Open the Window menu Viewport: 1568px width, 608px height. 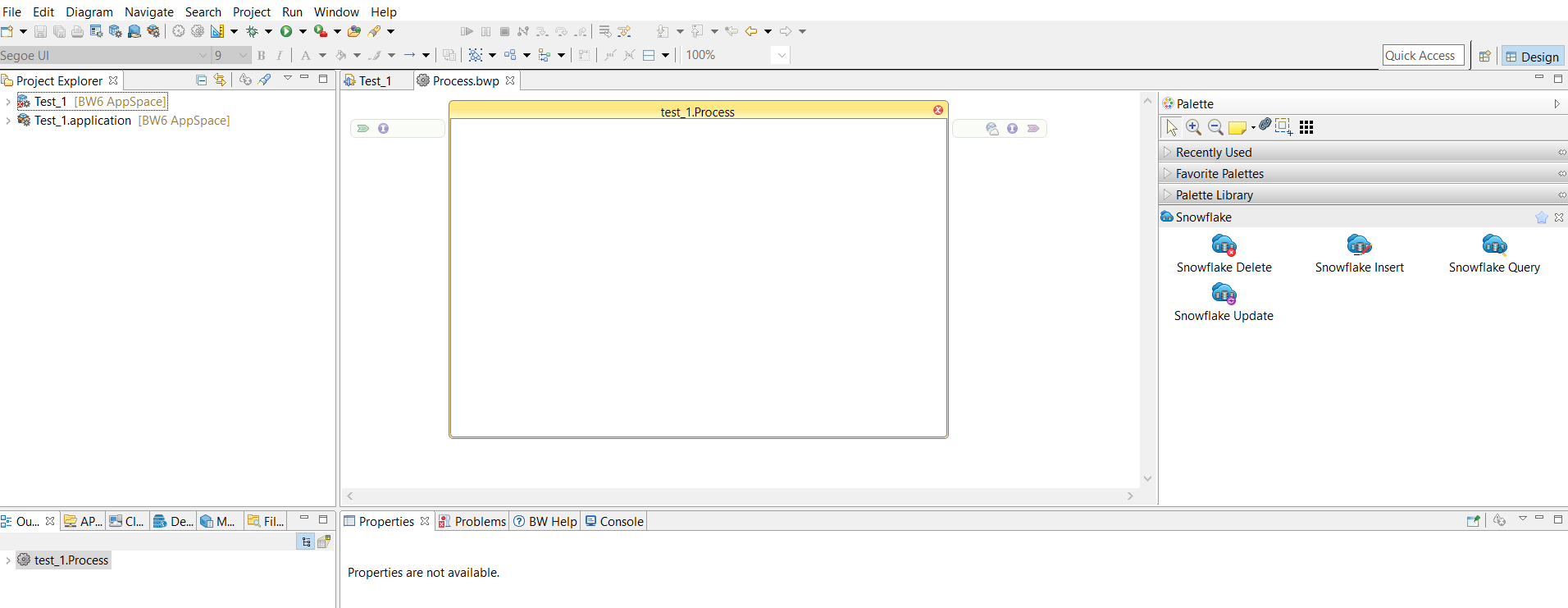pos(336,11)
